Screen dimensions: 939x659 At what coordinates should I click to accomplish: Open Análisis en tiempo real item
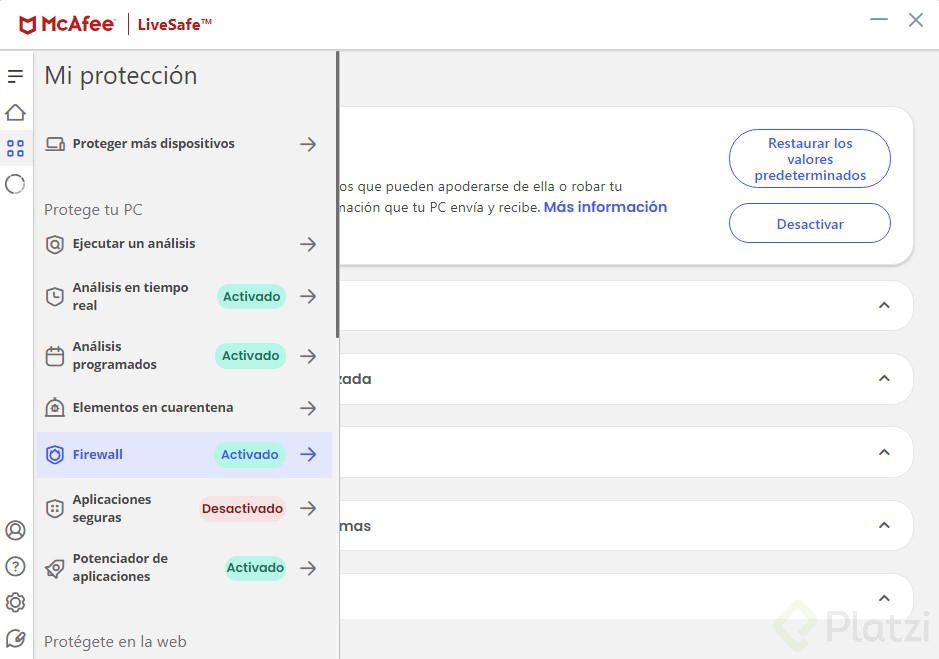[184, 297]
